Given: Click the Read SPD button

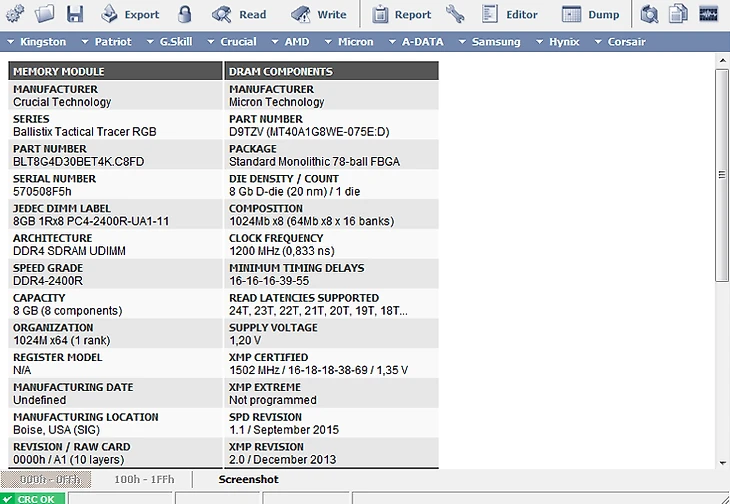Looking at the screenshot, I should pyautogui.click(x=239, y=14).
